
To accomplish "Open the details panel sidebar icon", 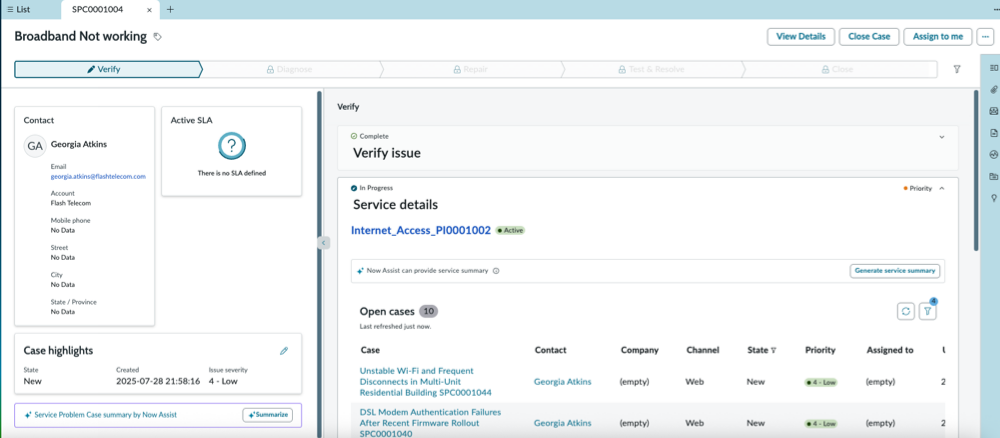I will (x=993, y=68).
